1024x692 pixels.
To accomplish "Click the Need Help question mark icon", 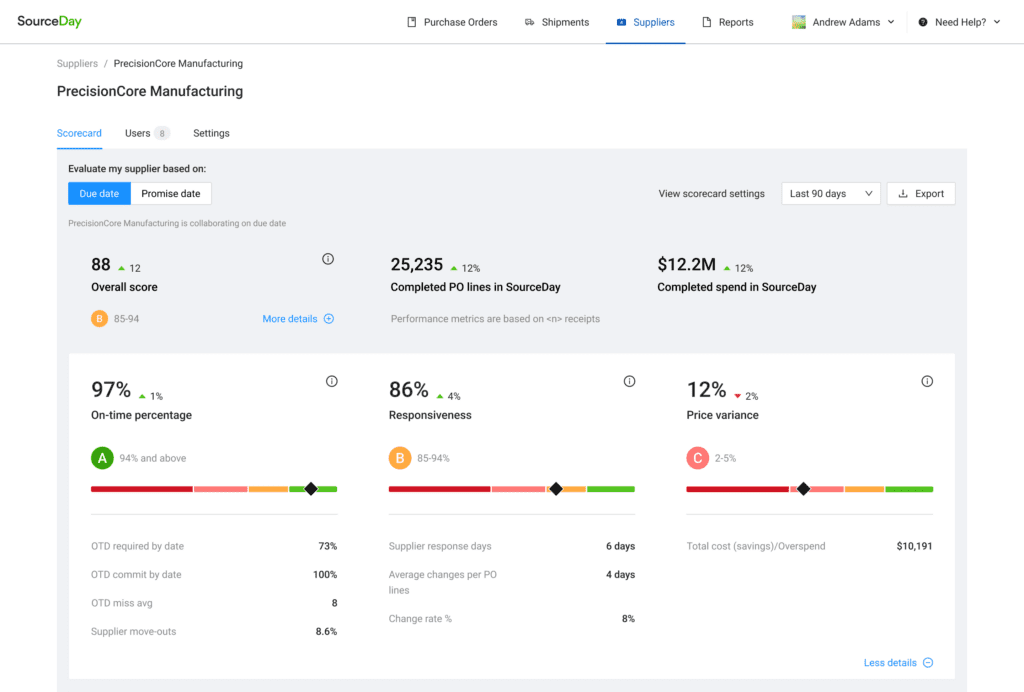I will [x=921, y=21].
